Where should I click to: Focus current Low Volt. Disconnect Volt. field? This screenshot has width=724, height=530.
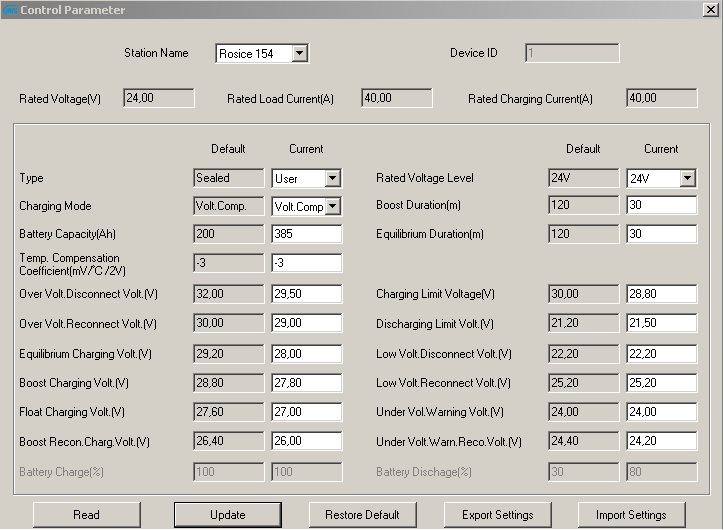click(x=661, y=354)
